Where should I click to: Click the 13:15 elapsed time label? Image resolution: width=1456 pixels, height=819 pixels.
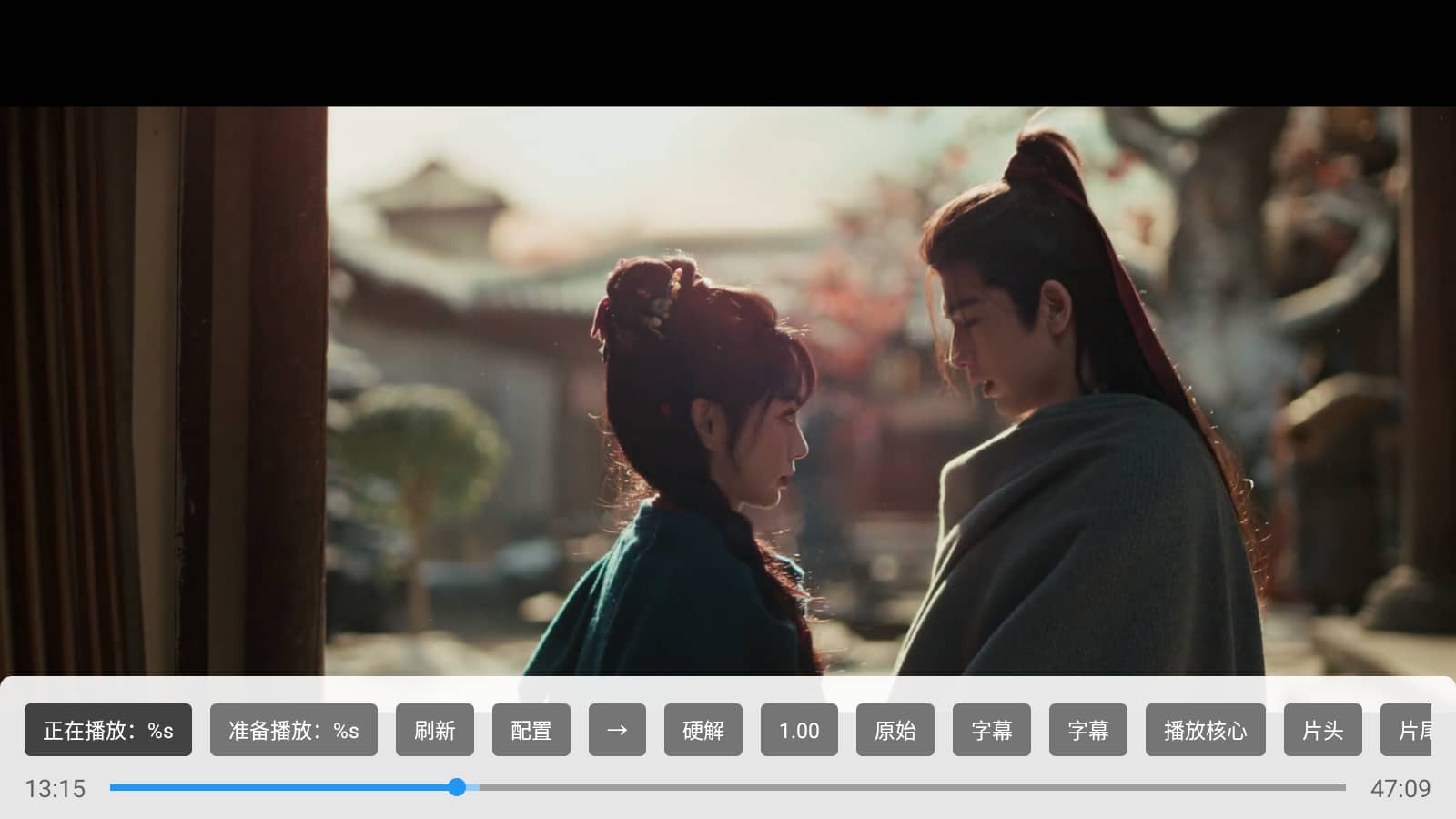[56, 788]
